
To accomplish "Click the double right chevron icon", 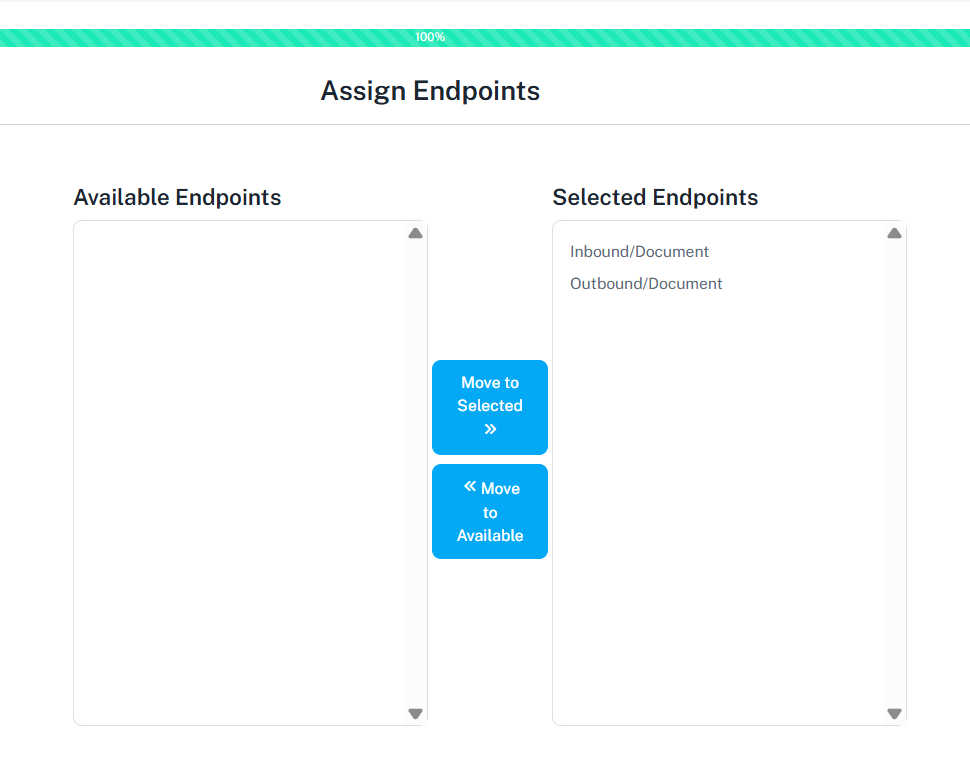I will [490, 429].
